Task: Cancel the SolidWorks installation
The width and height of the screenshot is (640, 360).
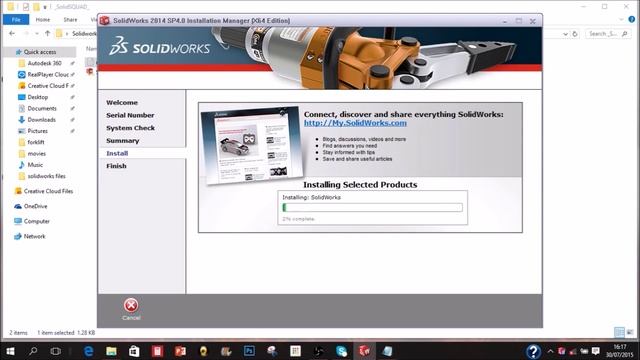Action: [x=131, y=309]
